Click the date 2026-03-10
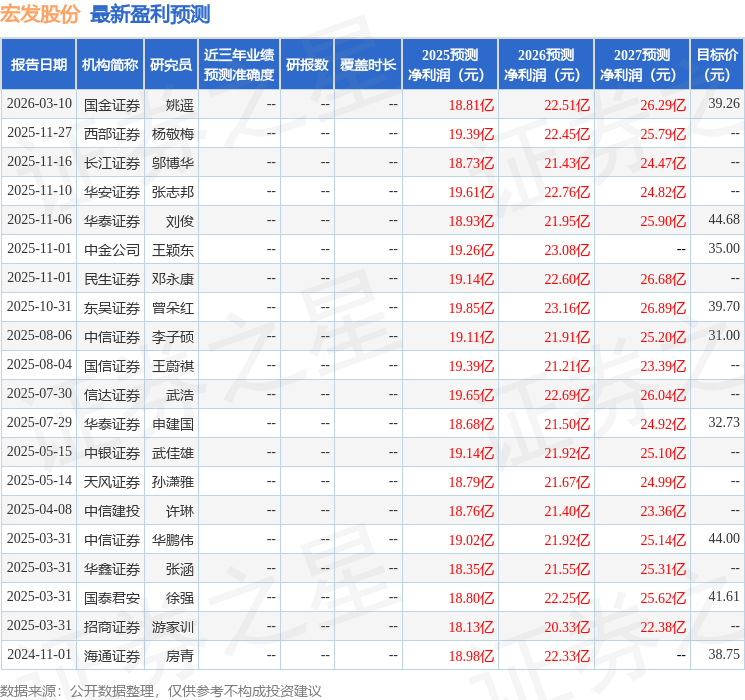The width and height of the screenshot is (745, 700). (x=39, y=104)
